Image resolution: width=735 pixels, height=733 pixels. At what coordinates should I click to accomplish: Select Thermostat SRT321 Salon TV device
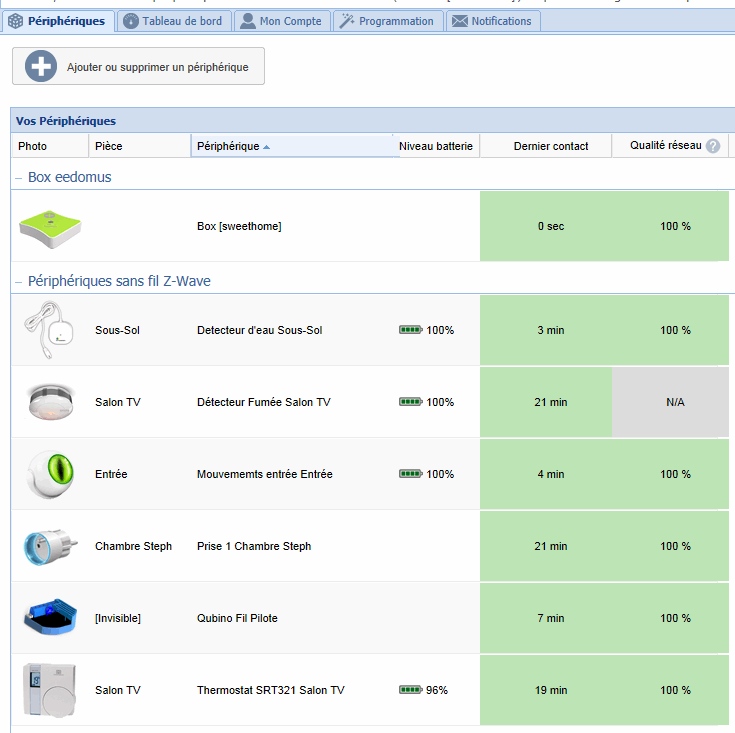point(271,690)
